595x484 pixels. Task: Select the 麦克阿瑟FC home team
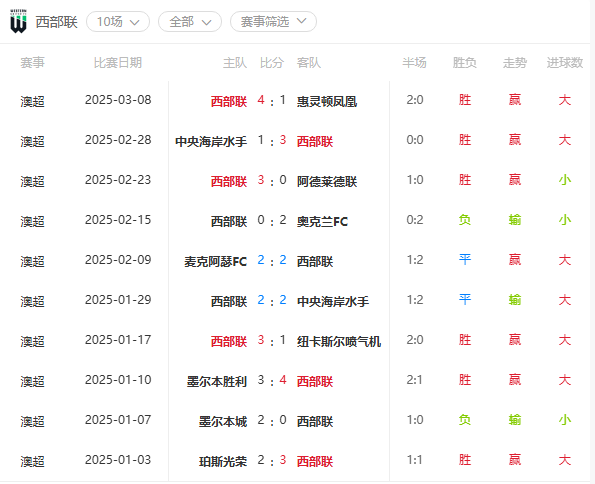(216, 261)
